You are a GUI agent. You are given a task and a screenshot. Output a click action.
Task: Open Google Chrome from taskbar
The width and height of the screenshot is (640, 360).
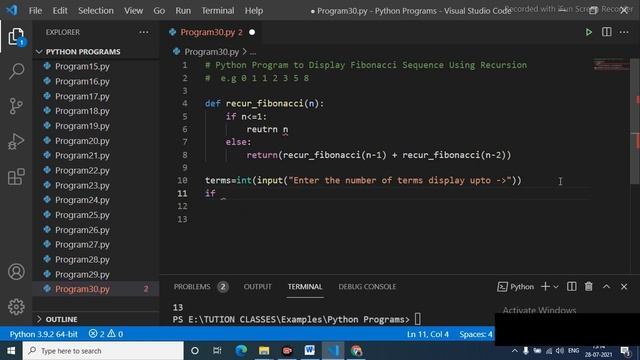click(x=356, y=351)
